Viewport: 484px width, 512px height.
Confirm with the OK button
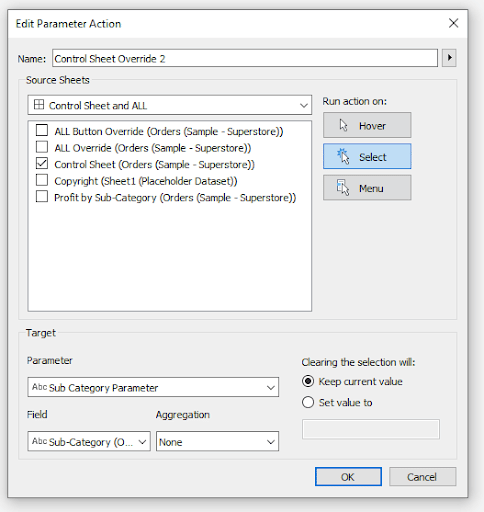click(x=348, y=477)
